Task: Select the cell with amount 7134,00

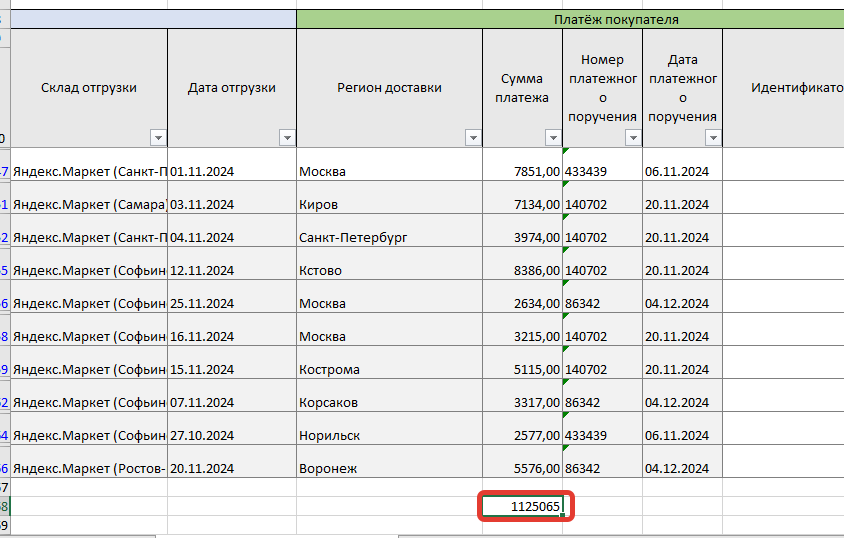Action: (x=522, y=197)
